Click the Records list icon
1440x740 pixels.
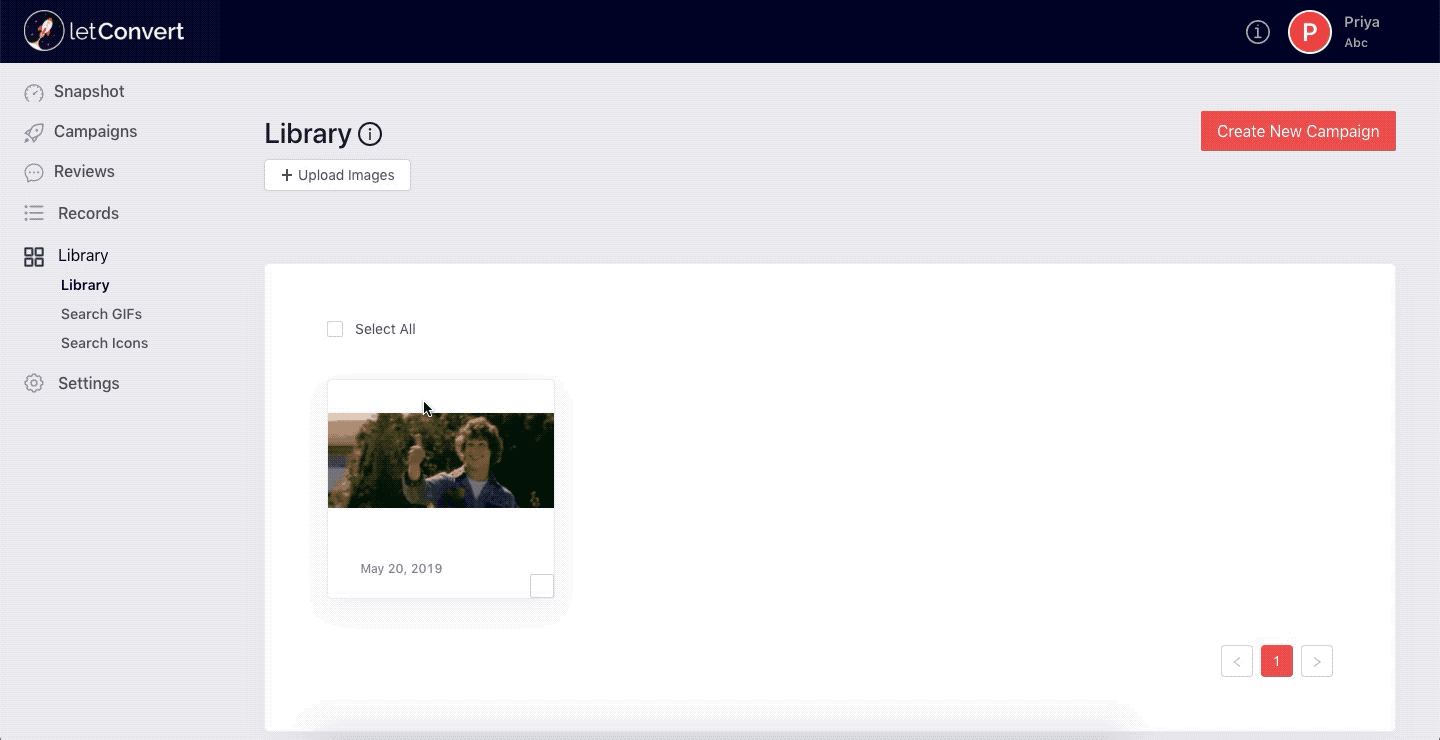click(x=34, y=213)
